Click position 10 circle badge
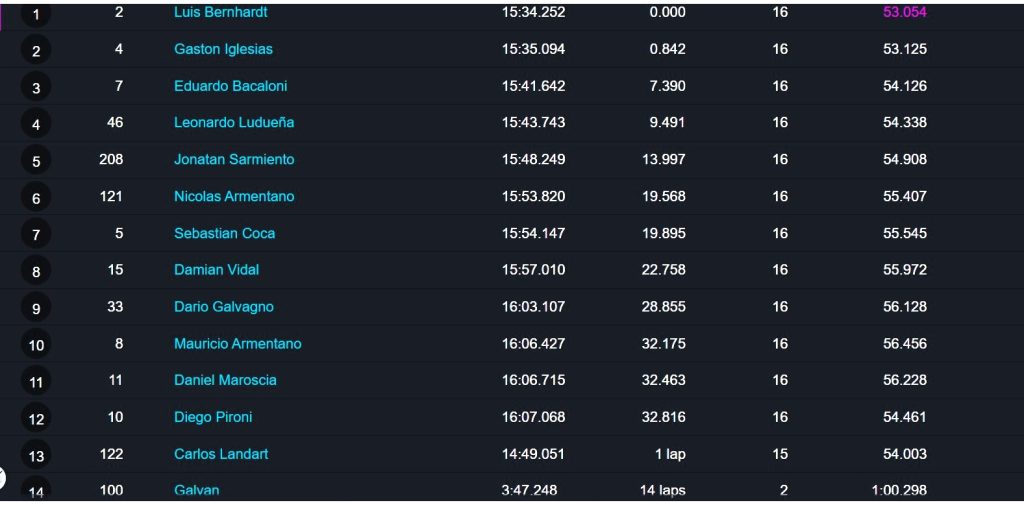The image size is (1024, 505). point(36,345)
